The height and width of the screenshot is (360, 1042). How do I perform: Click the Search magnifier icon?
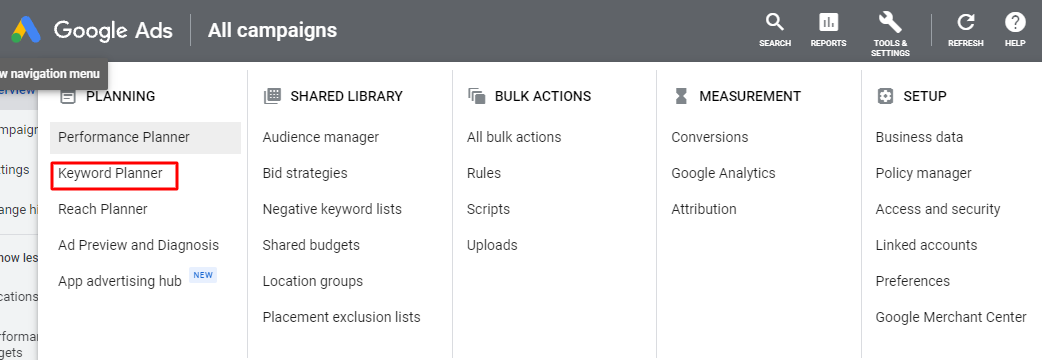[x=775, y=23]
